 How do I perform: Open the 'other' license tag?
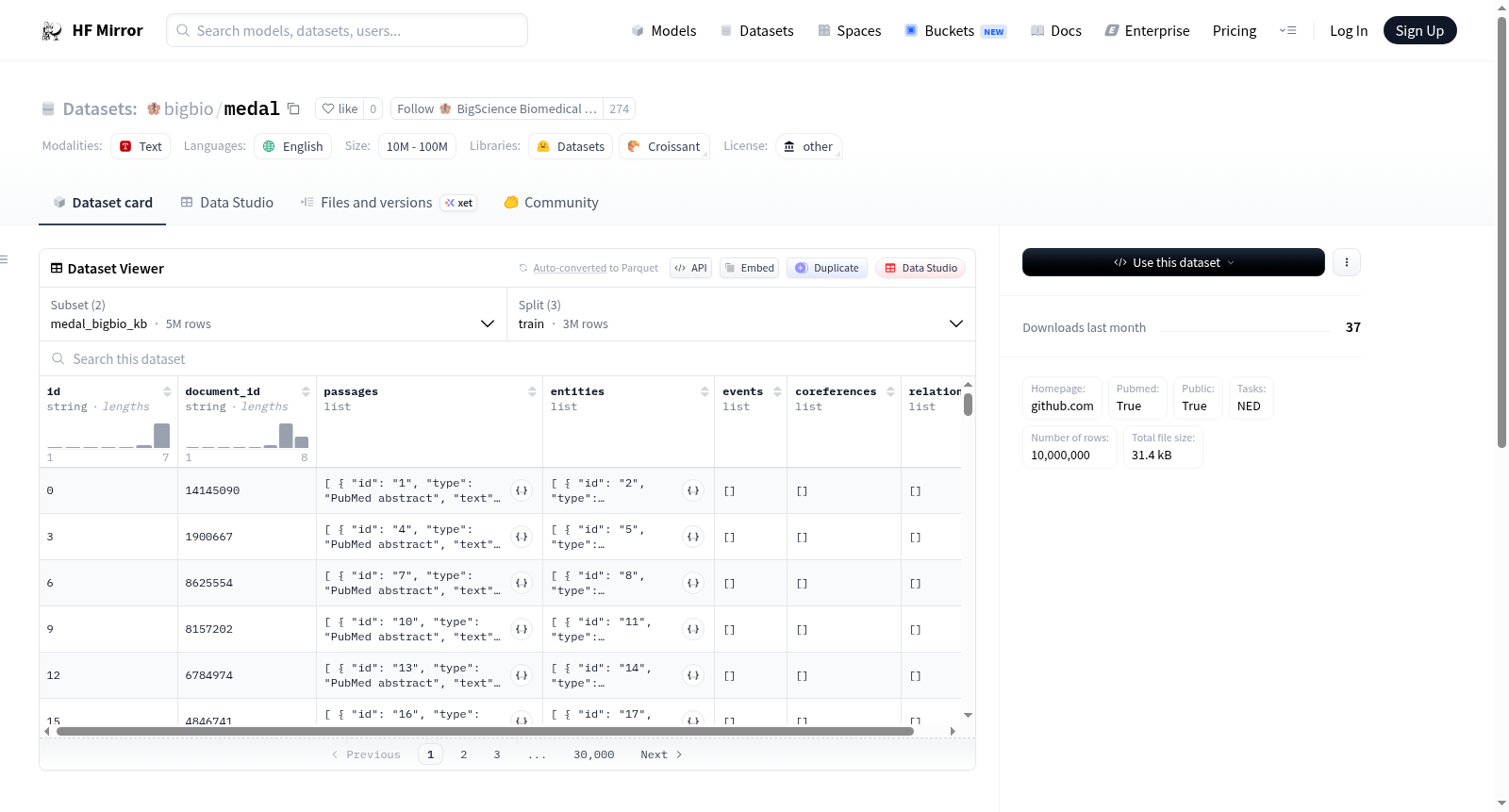click(808, 146)
